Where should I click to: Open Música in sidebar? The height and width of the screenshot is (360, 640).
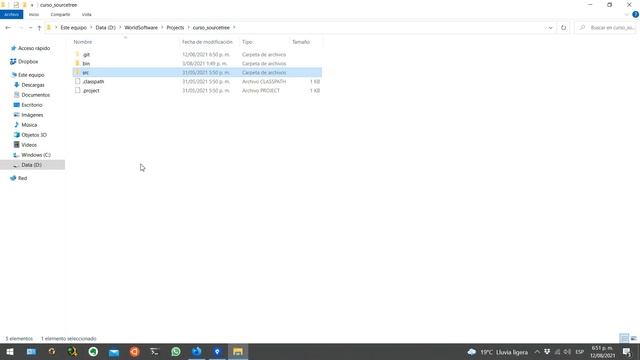pos(29,125)
